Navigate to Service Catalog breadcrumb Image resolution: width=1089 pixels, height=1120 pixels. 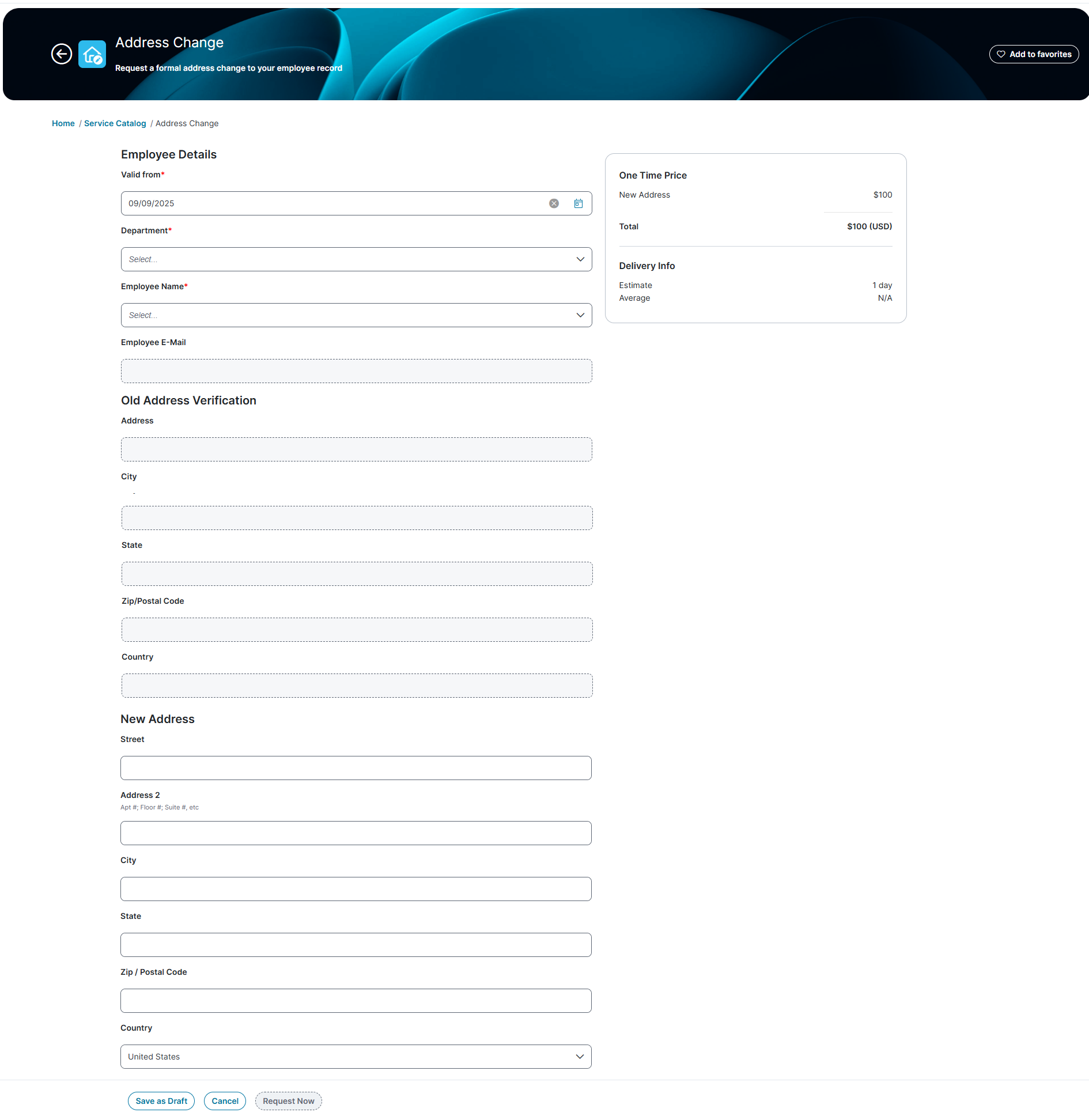[x=115, y=123]
